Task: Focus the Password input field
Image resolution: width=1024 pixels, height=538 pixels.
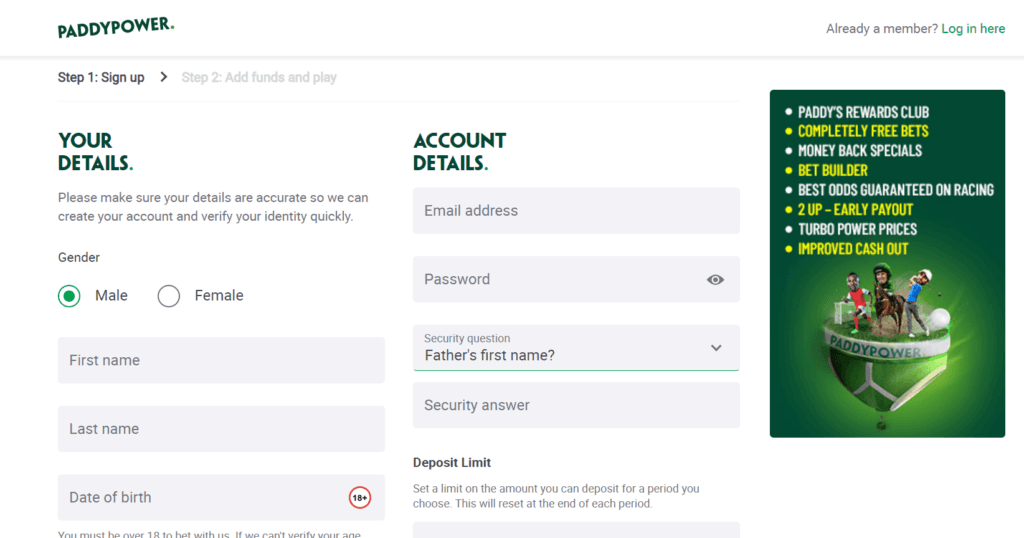Action: click(556, 280)
